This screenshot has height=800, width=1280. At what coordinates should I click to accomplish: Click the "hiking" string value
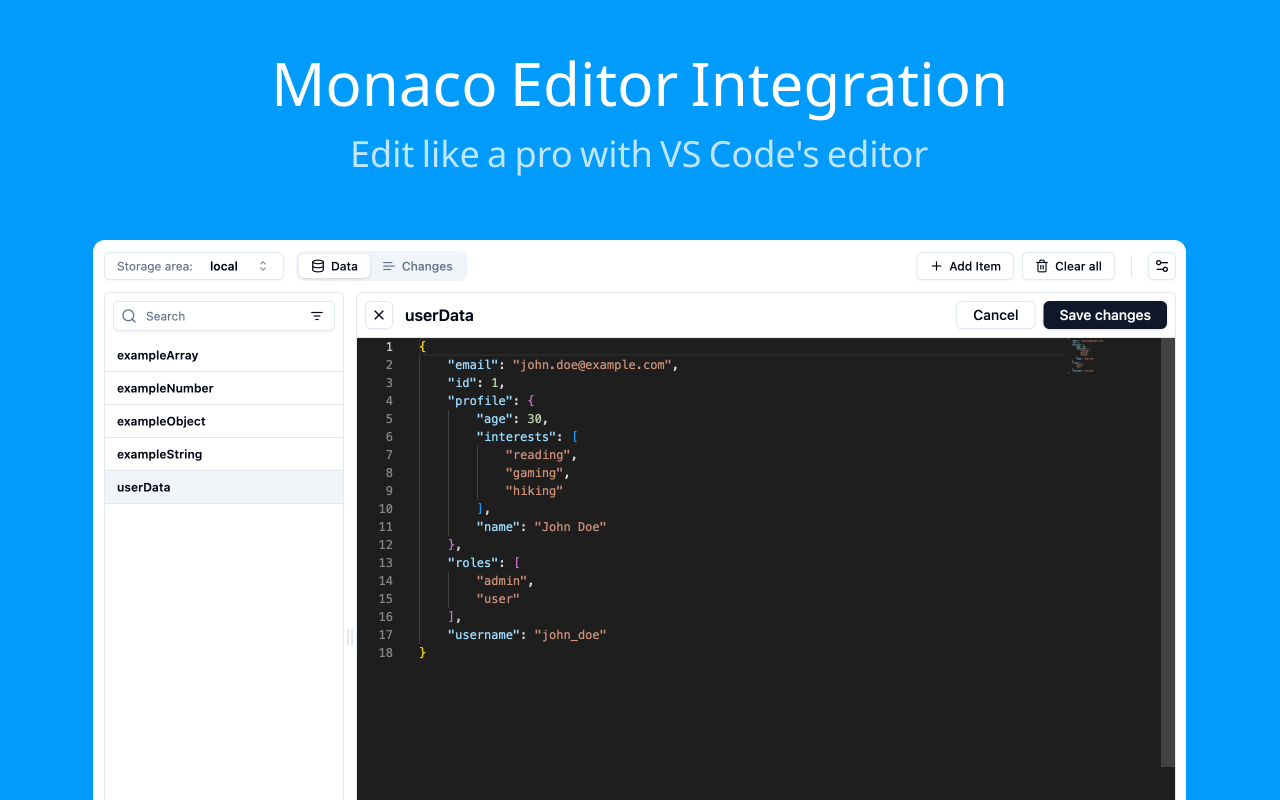pyautogui.click(x=534, y=491)
